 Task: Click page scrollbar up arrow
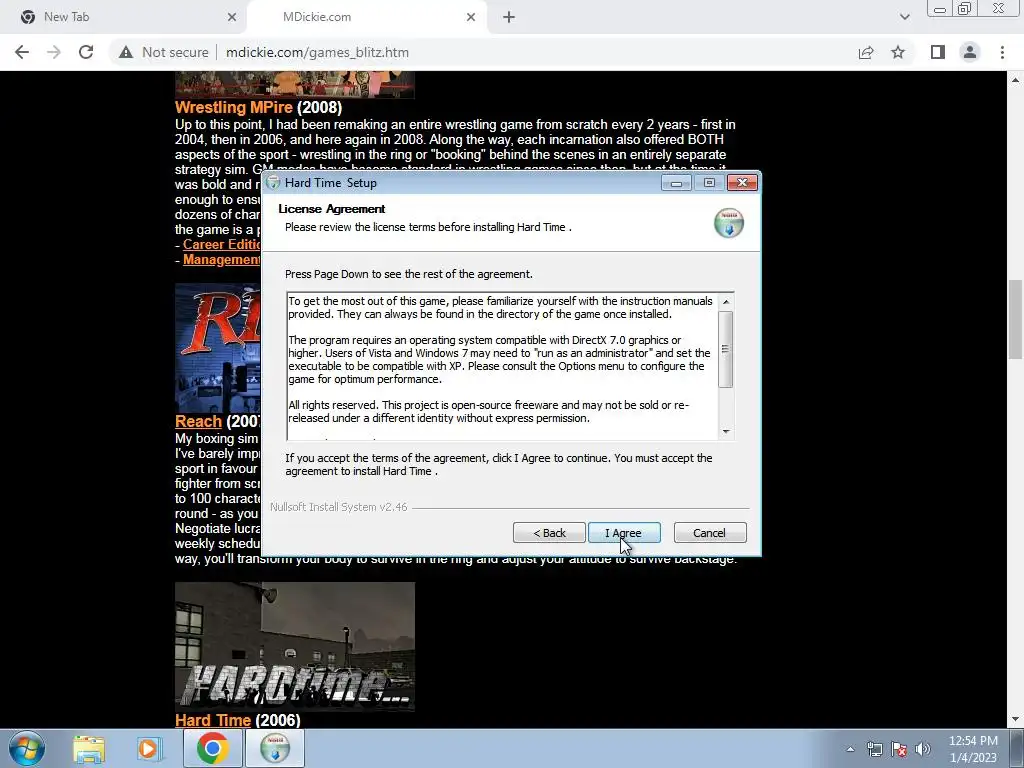(x=1015, y=80)
